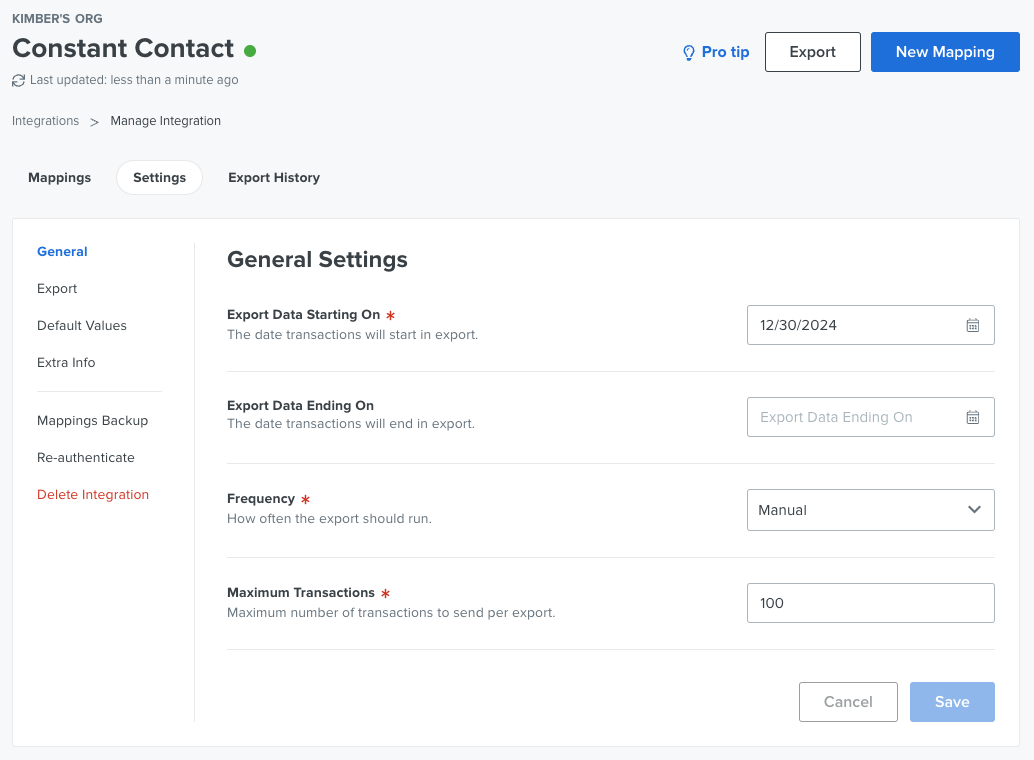
Task: Click 'How often the export should run.' description
Action: tap(329, 519)
